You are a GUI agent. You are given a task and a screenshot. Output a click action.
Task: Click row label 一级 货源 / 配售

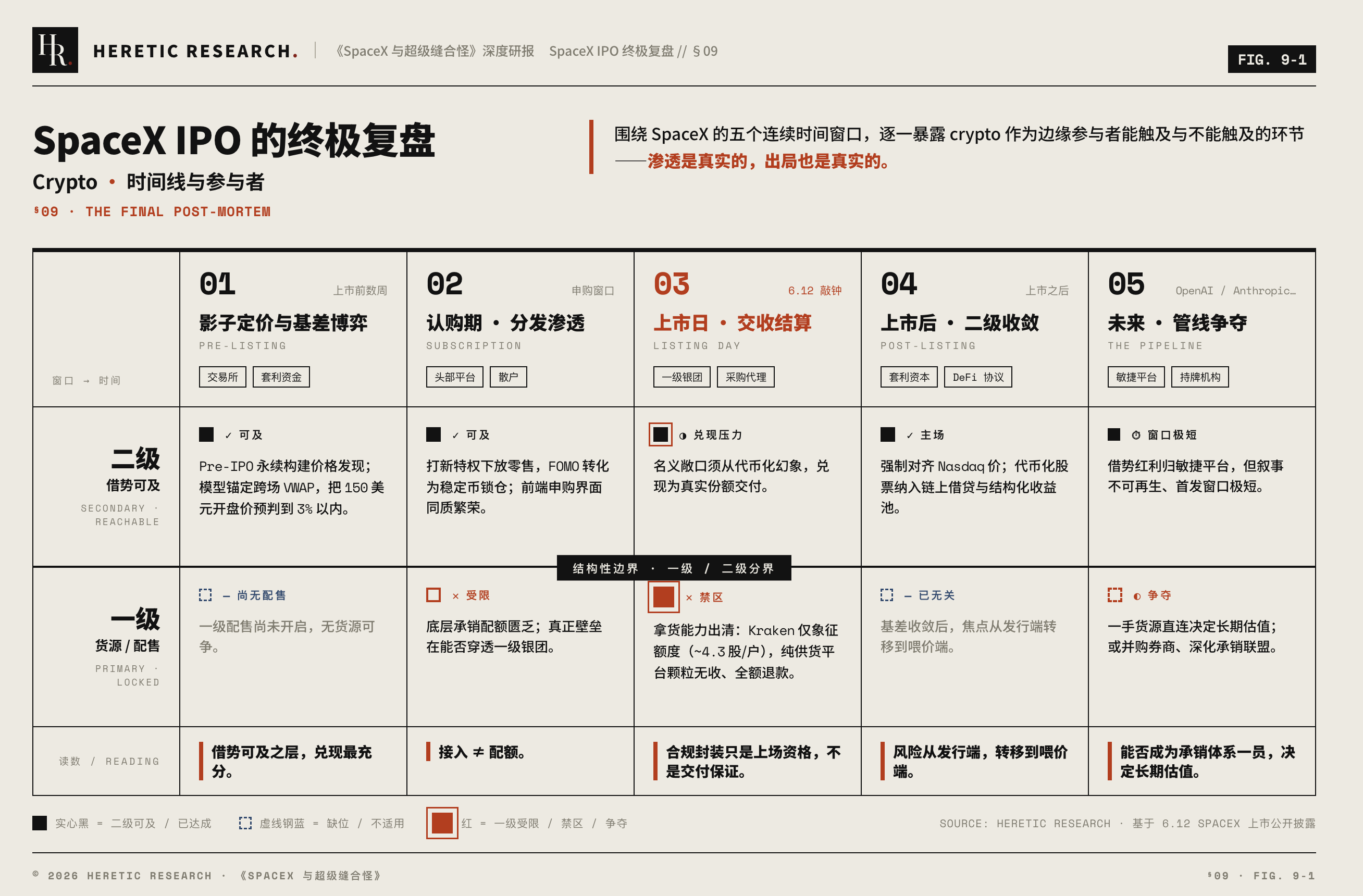click(x=128, y=630)
